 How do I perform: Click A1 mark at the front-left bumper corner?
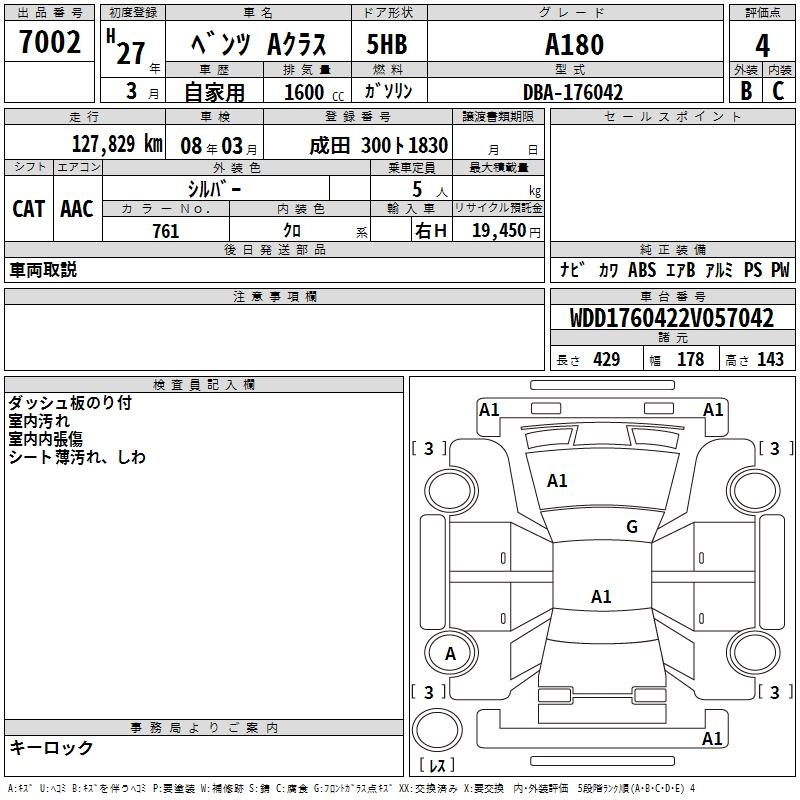[489, 409]
